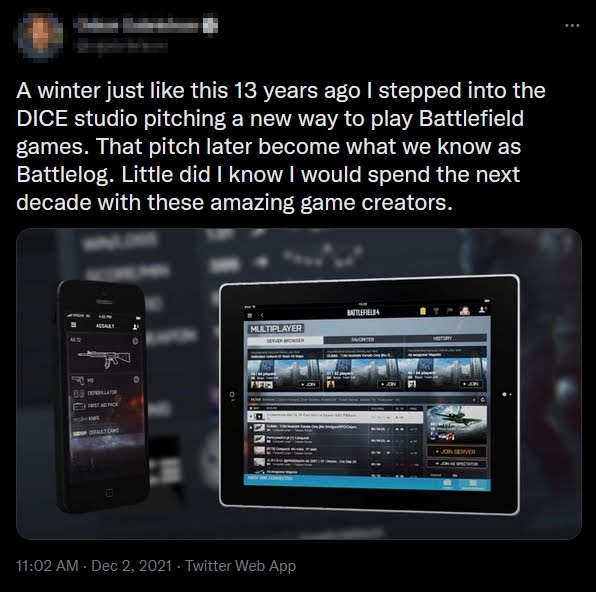Click the orange Join Server button
The width and height of the screenshot is (596, 592).
(x=457, y=452)
